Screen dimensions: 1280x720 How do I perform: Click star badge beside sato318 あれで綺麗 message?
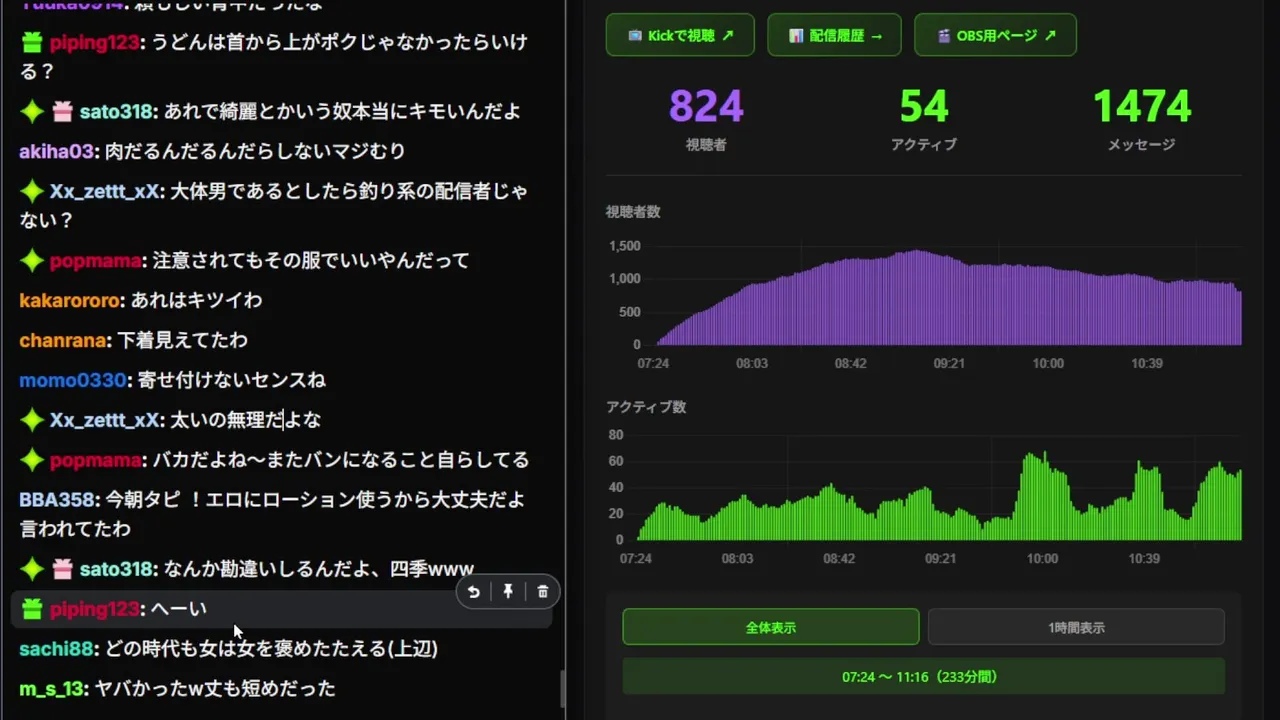(x=32, y=112)
